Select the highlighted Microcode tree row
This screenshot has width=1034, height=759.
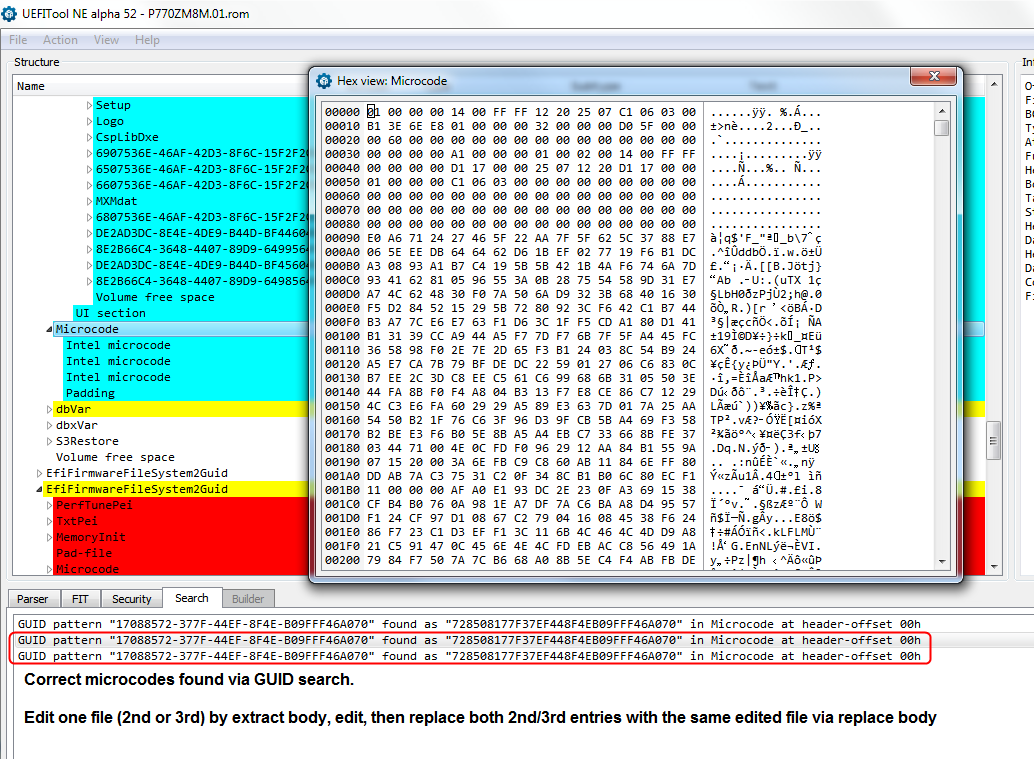click(87, 329)
